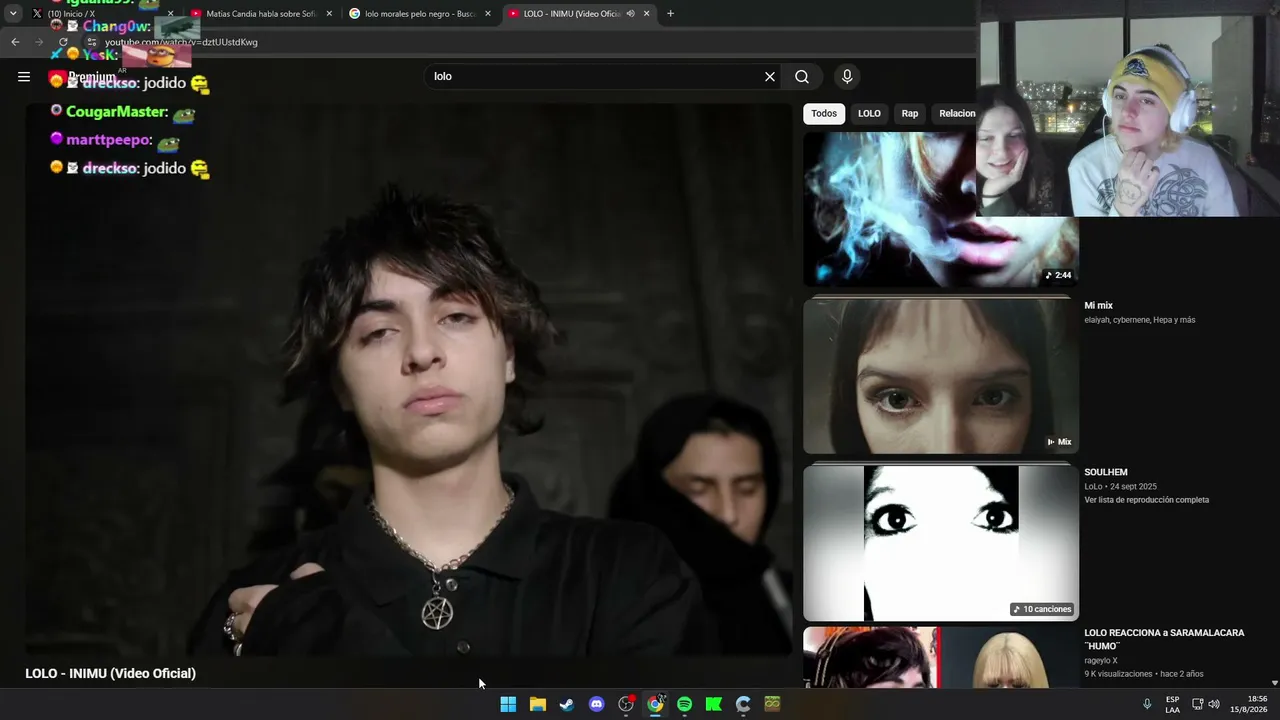The height and width of the screenshot is (720, 1280).
Task: Close the 'LOLO - INIMU' tab
Action: 647,14
